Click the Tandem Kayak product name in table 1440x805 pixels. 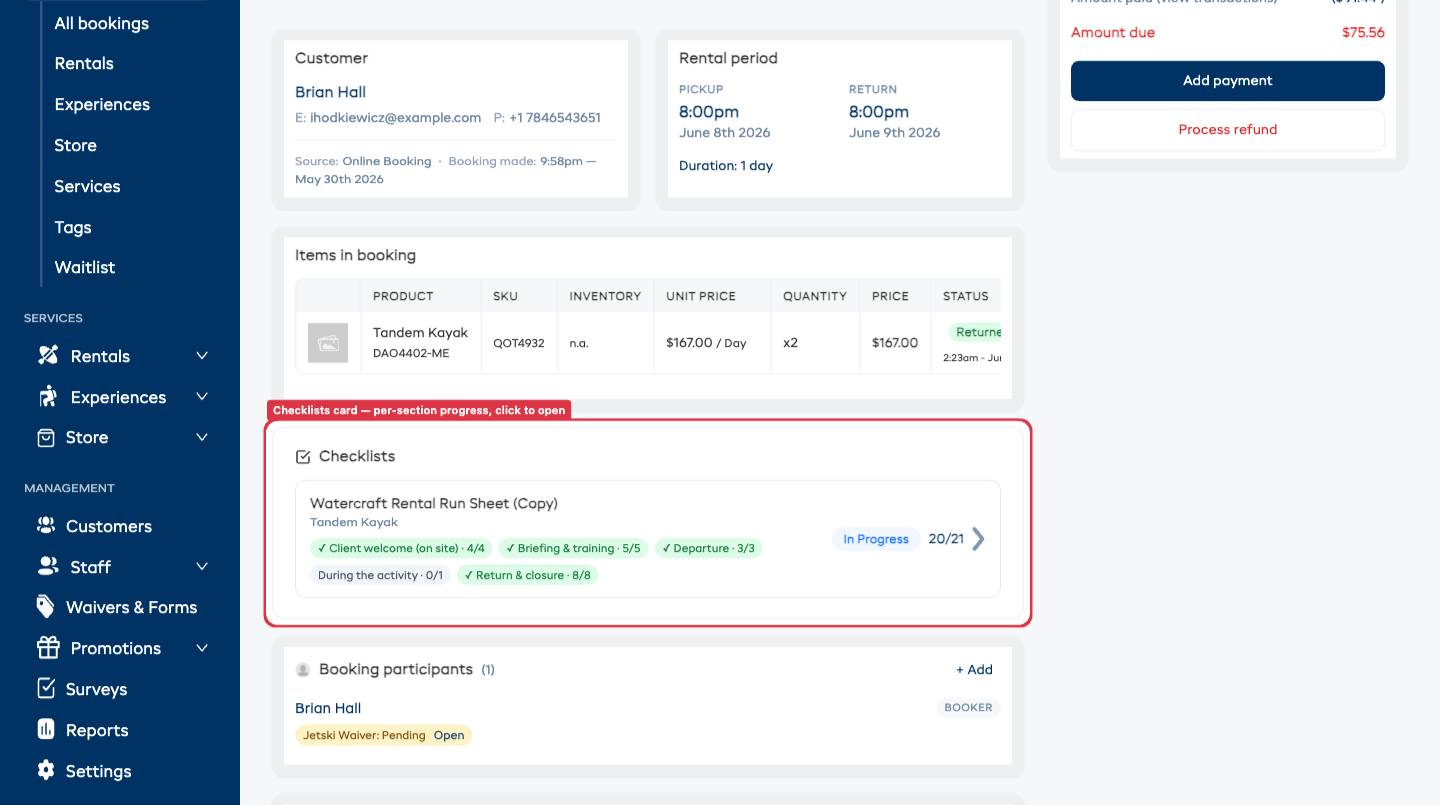coord(420,332)
